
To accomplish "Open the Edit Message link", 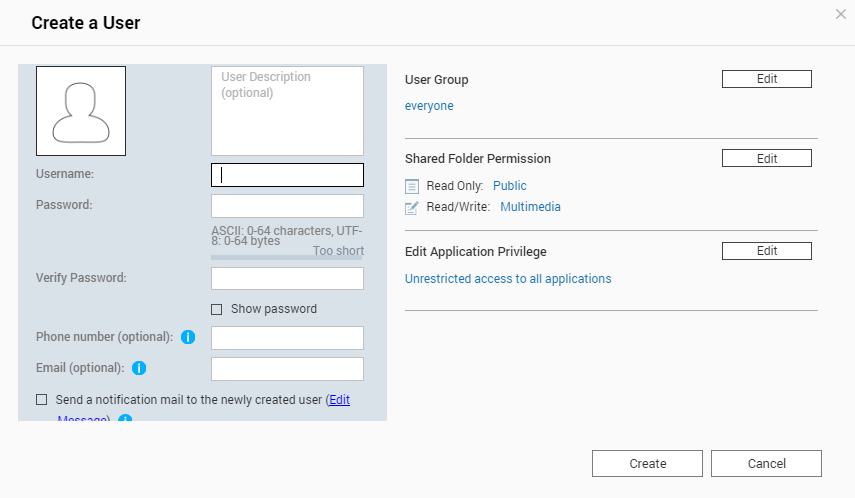I will tap(340, 400).
